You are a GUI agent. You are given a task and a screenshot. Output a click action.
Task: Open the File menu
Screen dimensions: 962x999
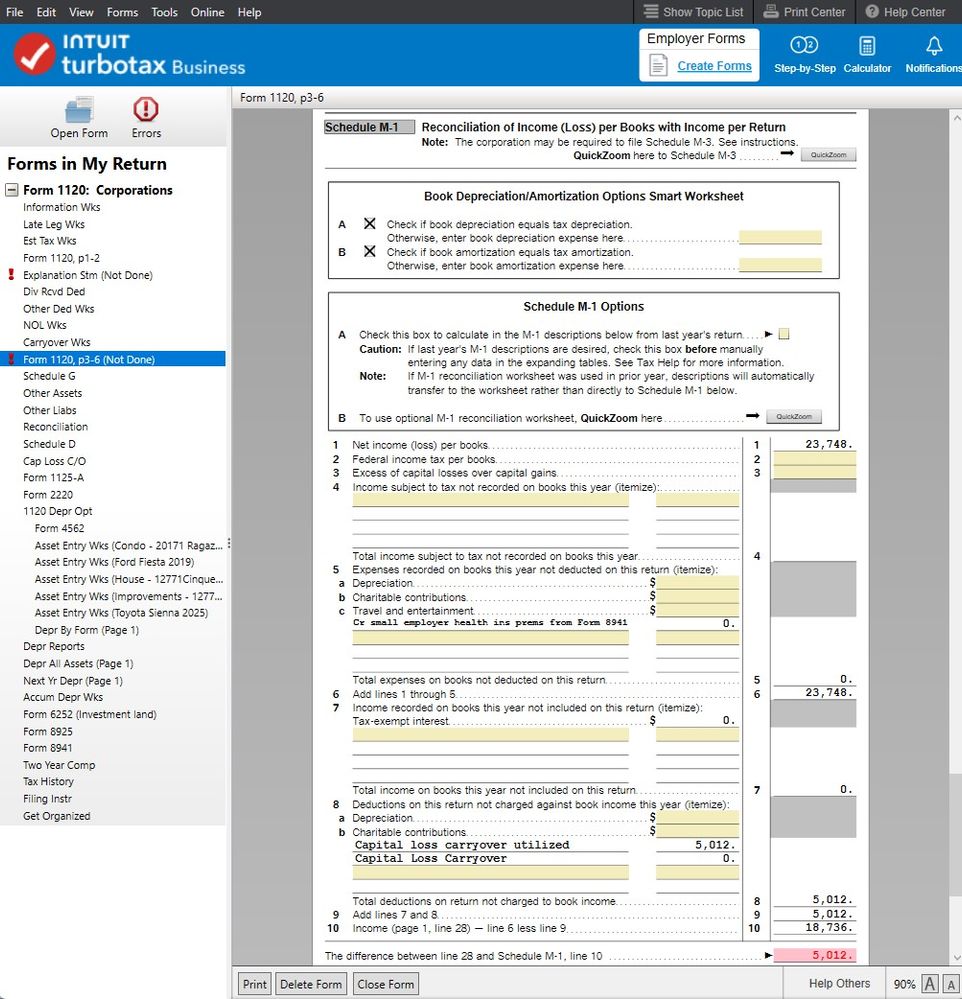point(14,12)
